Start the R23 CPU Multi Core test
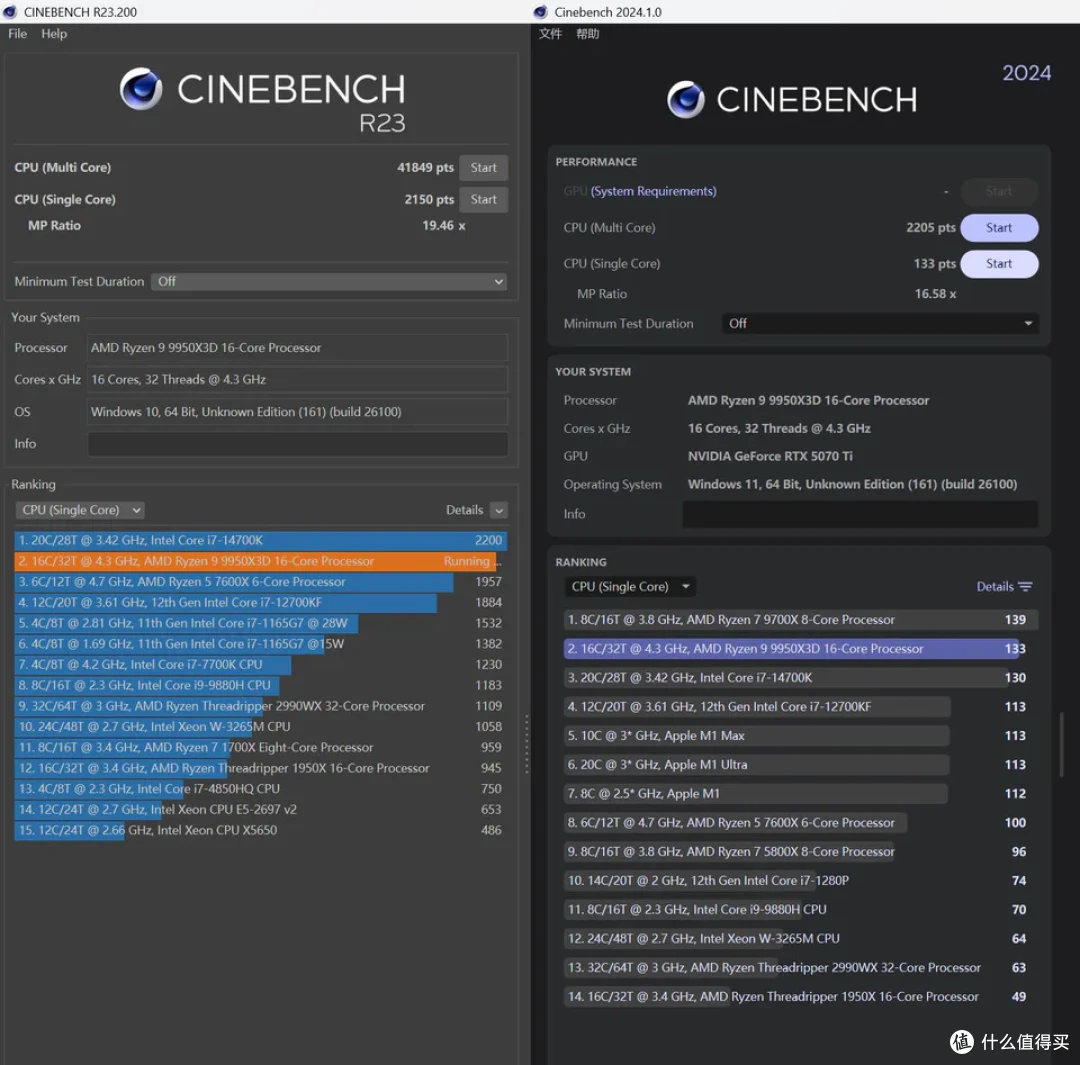Screen dimensions: 1080x1065 [x=484, y=167]
